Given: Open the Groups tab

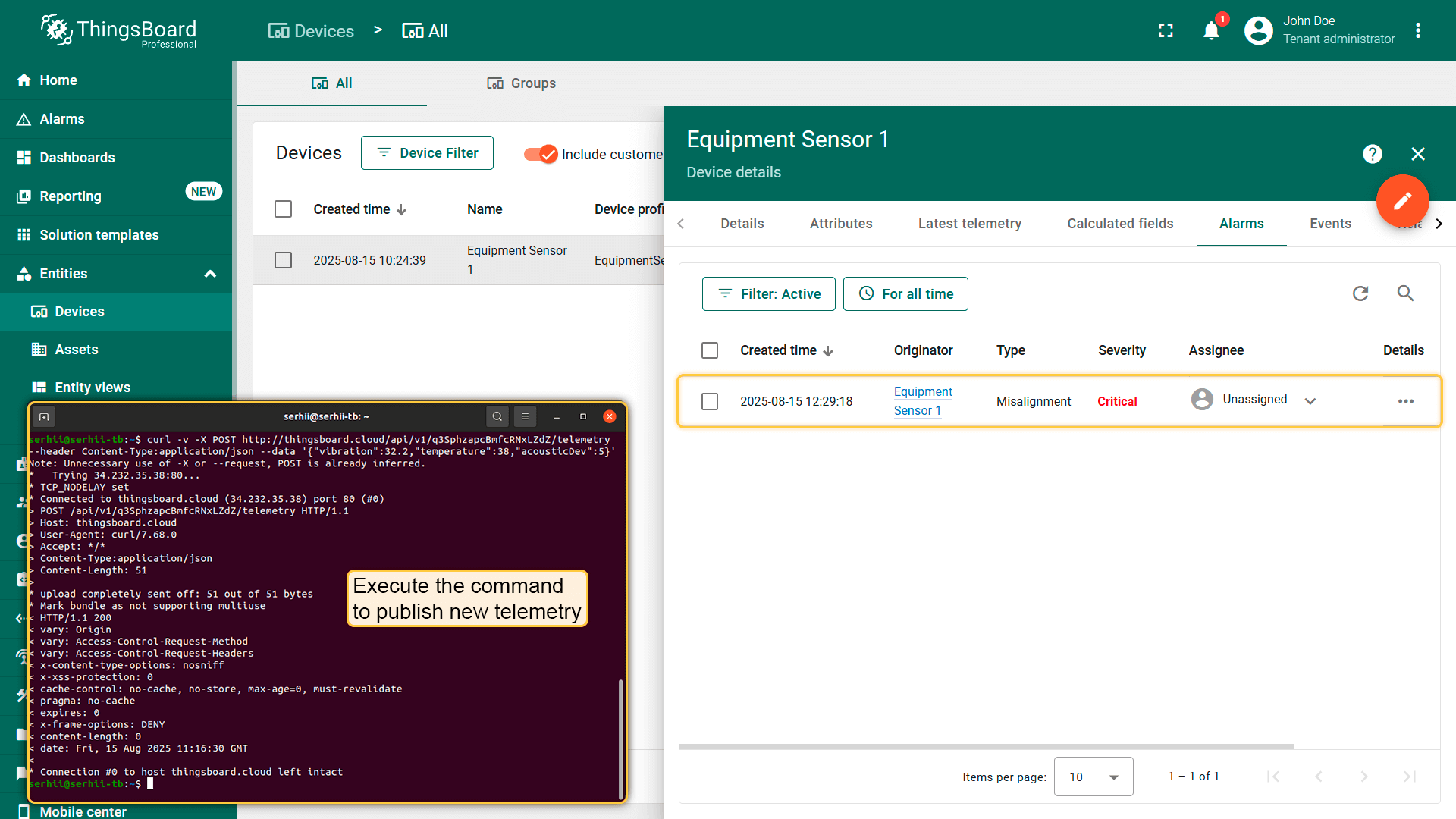Looking at the screenshot, I should tap(521, 83).
